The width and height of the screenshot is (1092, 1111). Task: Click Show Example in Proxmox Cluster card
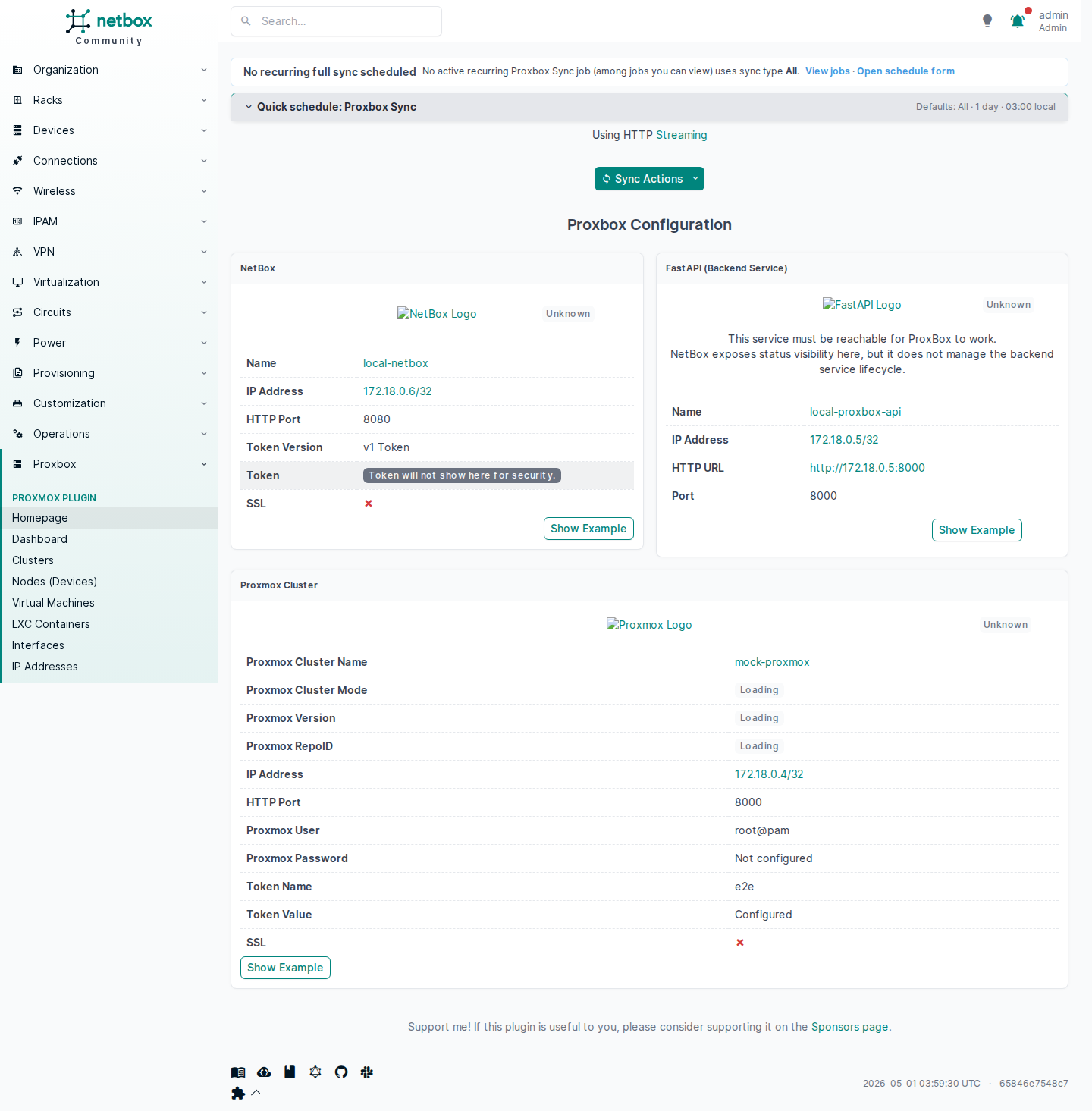pyautogui.click(x=285, y=968)
